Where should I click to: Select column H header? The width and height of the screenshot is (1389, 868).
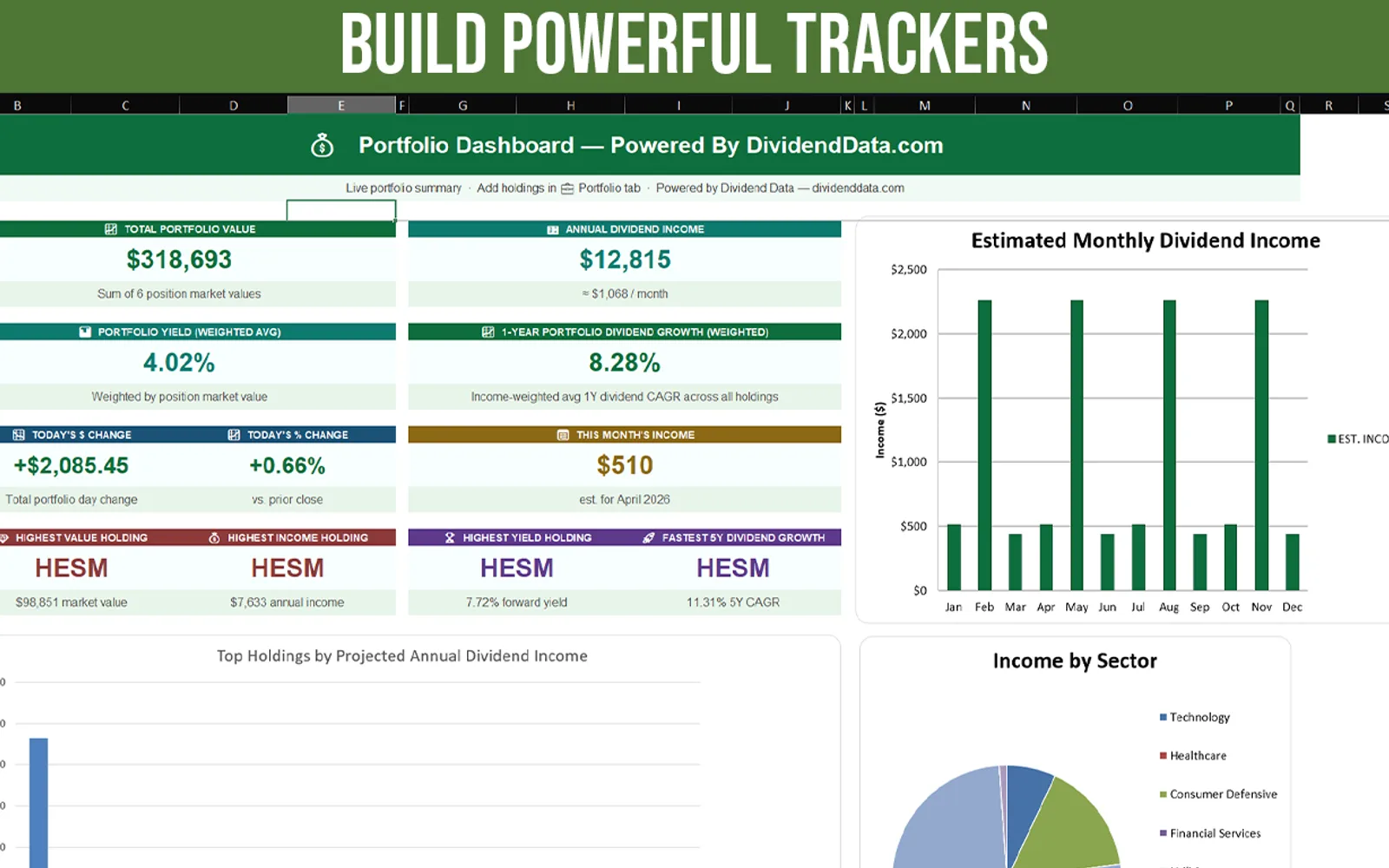[x=570, y=105]
